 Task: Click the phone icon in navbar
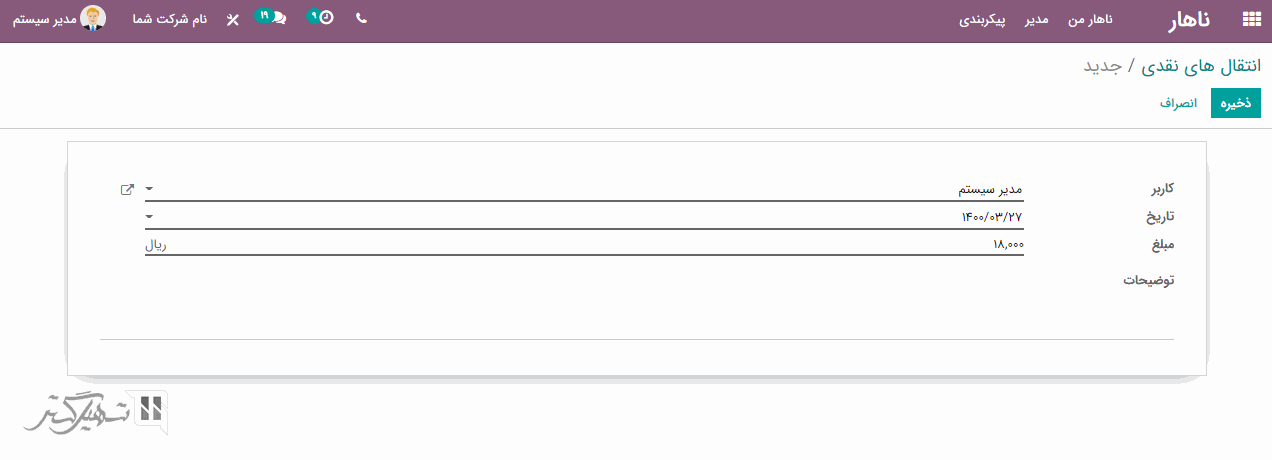tap(361, 18)
